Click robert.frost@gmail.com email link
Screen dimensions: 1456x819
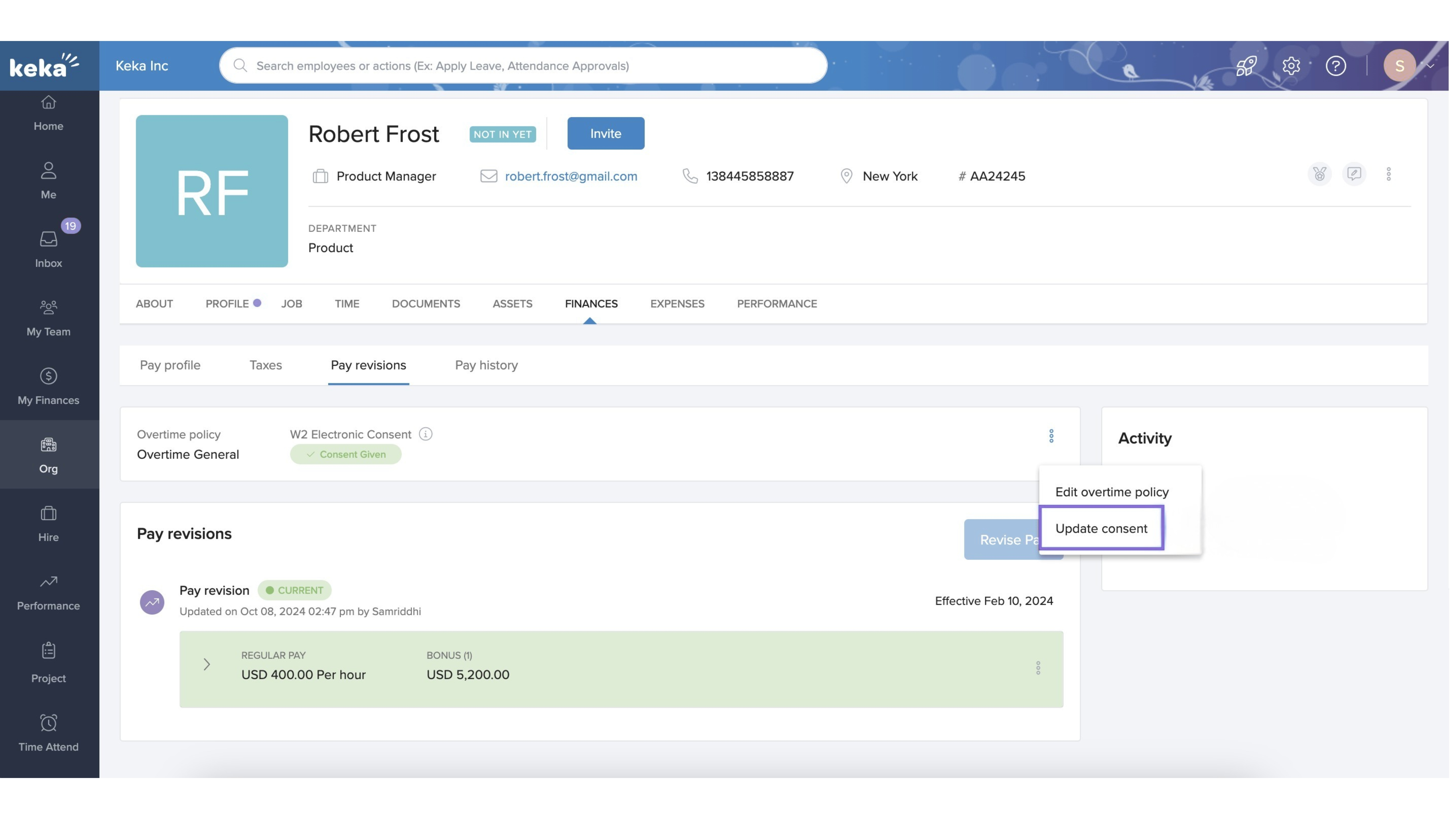tap(571, 176)
